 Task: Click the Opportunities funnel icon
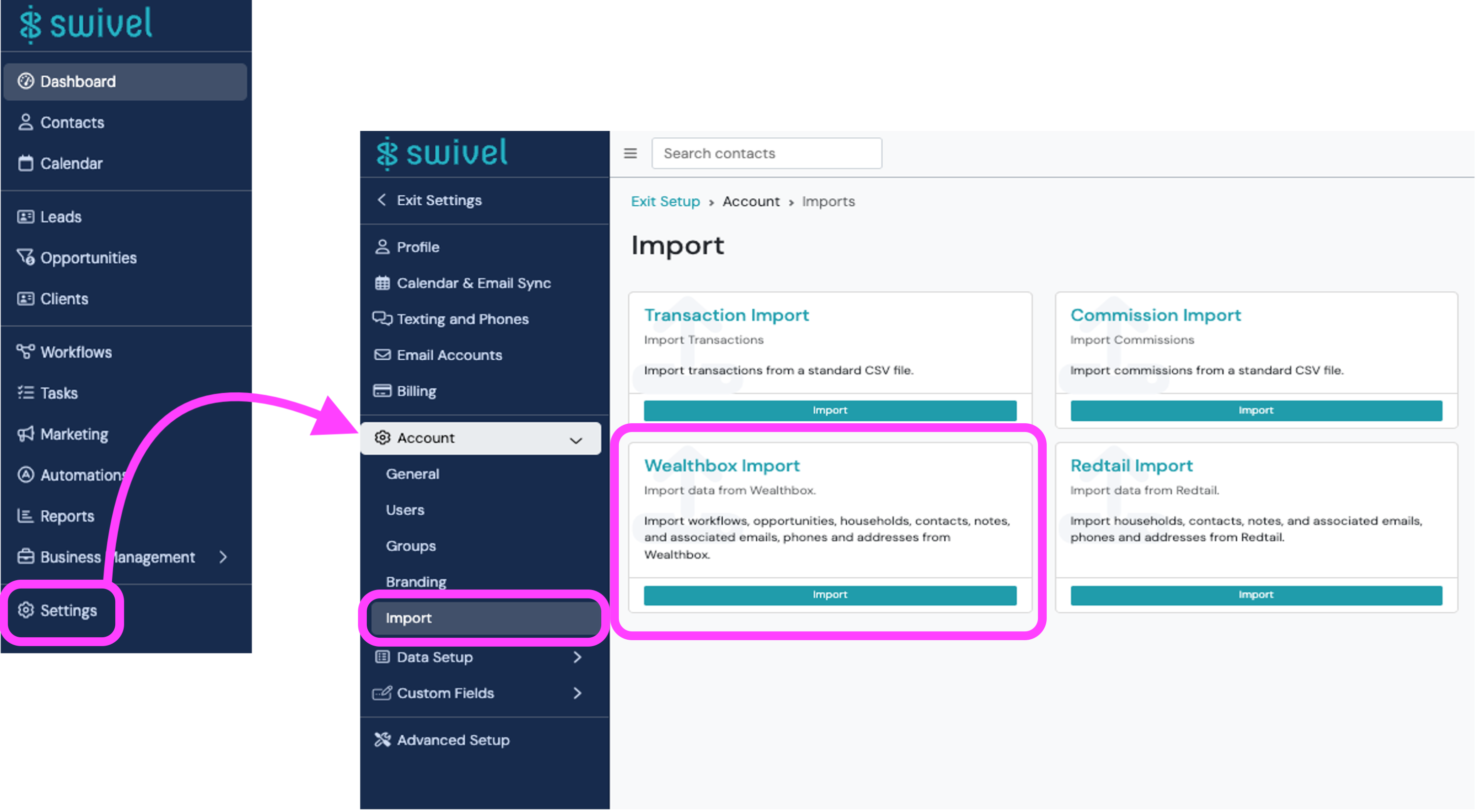(26, 257)
